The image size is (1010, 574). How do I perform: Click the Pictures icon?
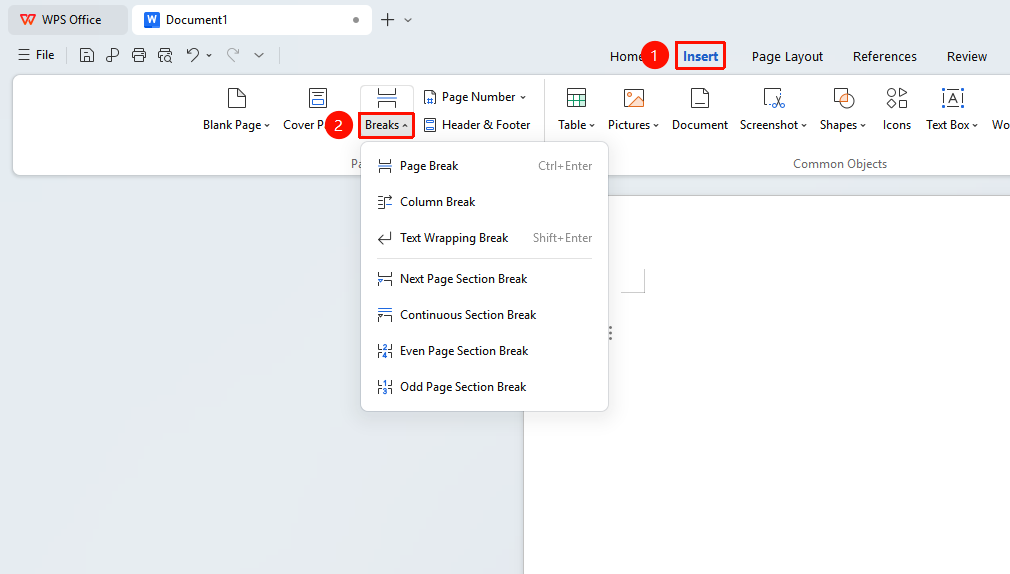634,98
